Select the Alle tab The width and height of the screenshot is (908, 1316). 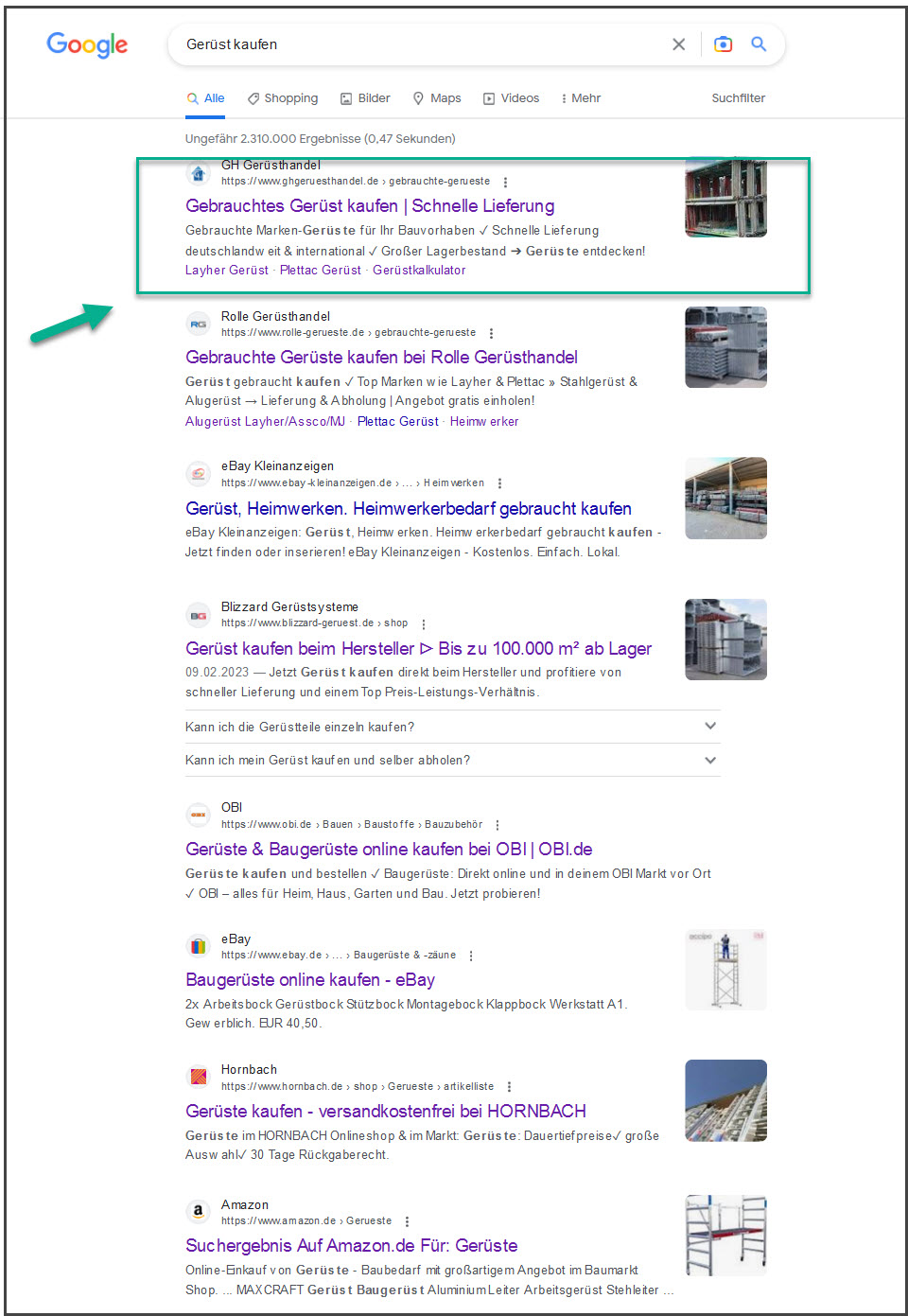pos(205,98)
